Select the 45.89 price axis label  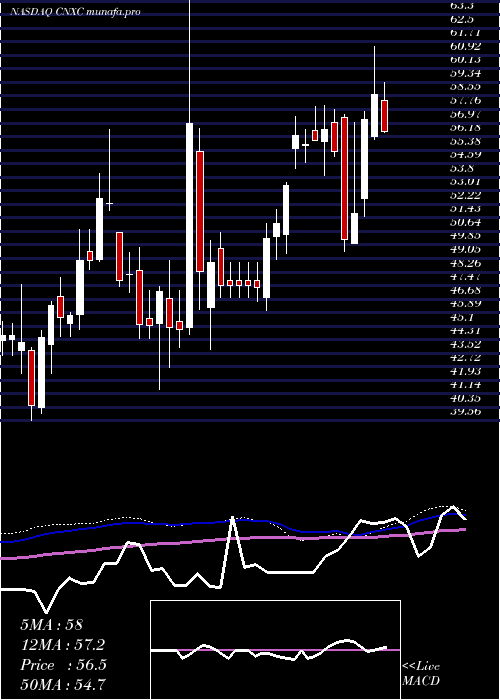click(466, 304)
